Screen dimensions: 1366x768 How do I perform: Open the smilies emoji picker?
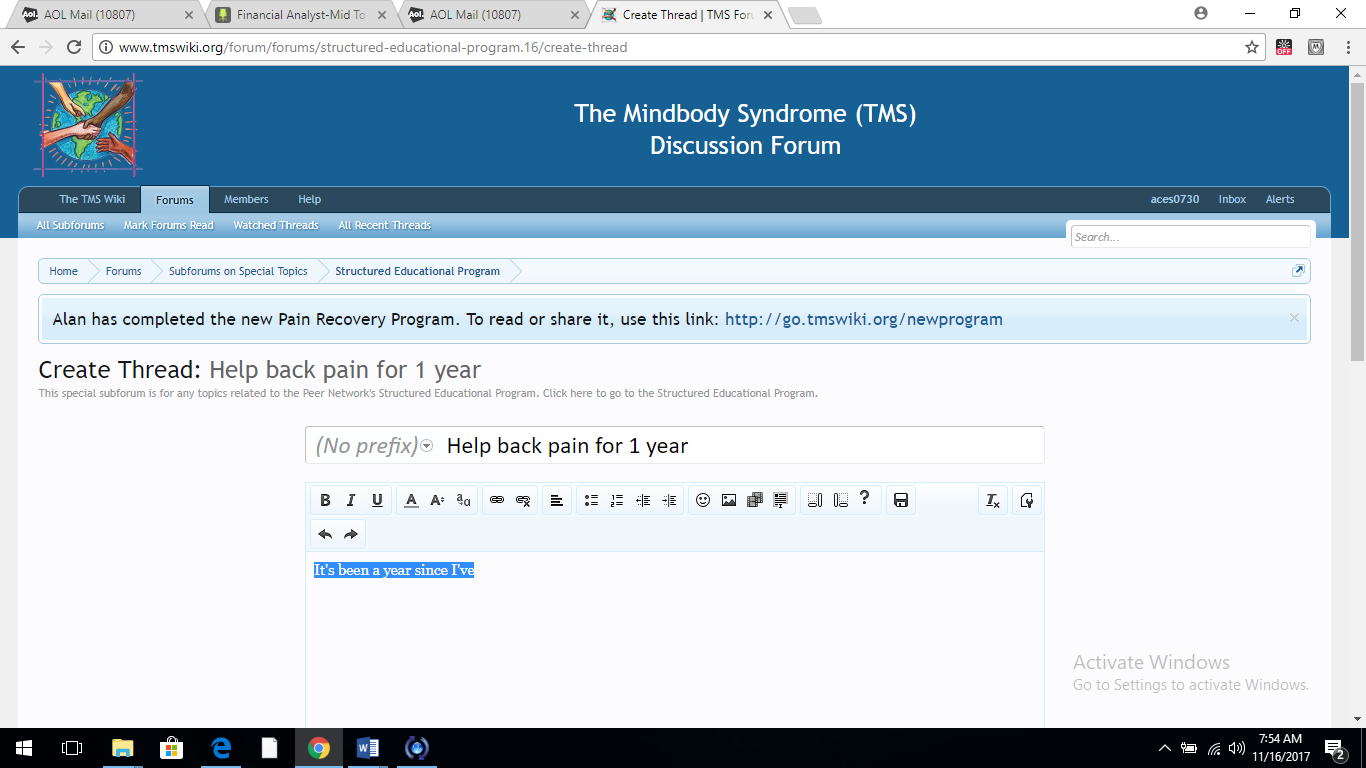(703, 500)
